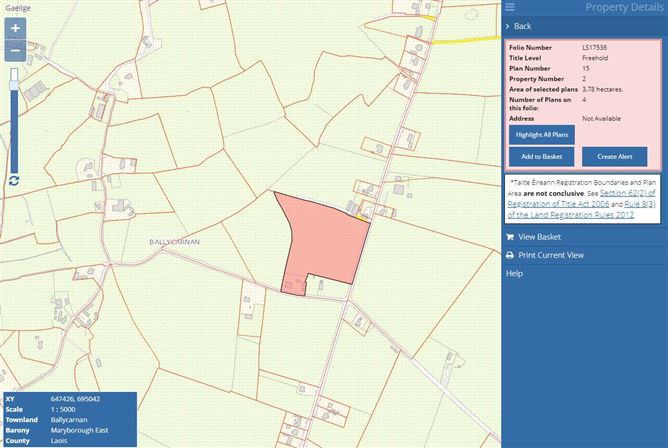
Task: Open Rule 8(3) Land Registration Rules link
Action: 582,210
